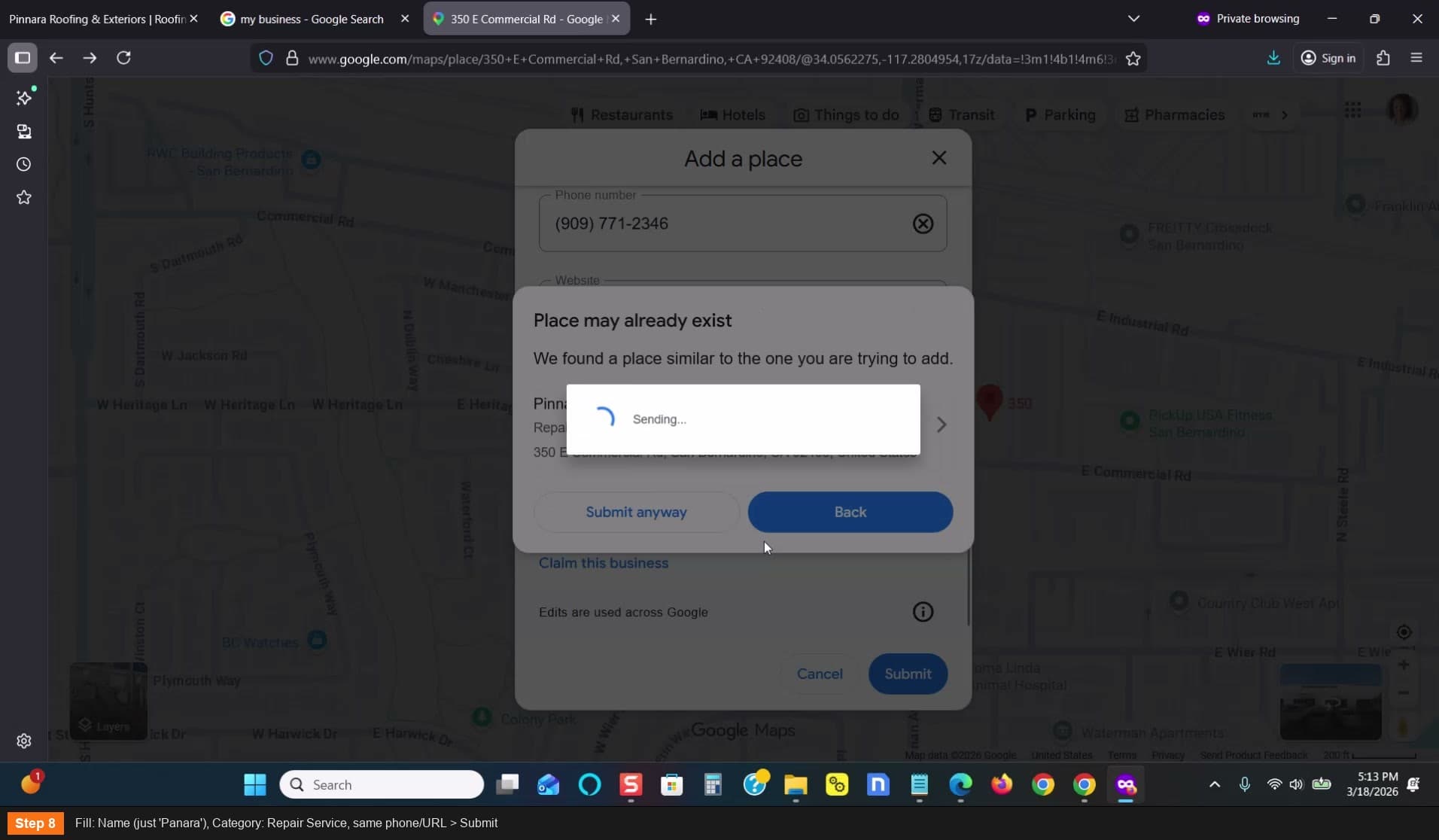Switch to Pinnara Roofing & Exteriors tab
Screen dimensions: 1439x840
(x=98, y=19)
